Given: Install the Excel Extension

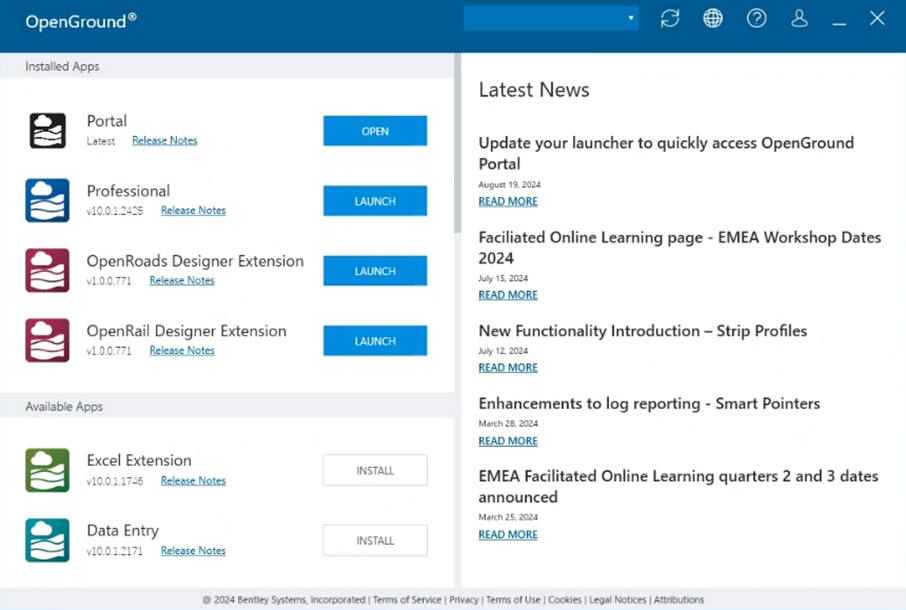Looking at the screenshot, I should click(x=375, y=470).
